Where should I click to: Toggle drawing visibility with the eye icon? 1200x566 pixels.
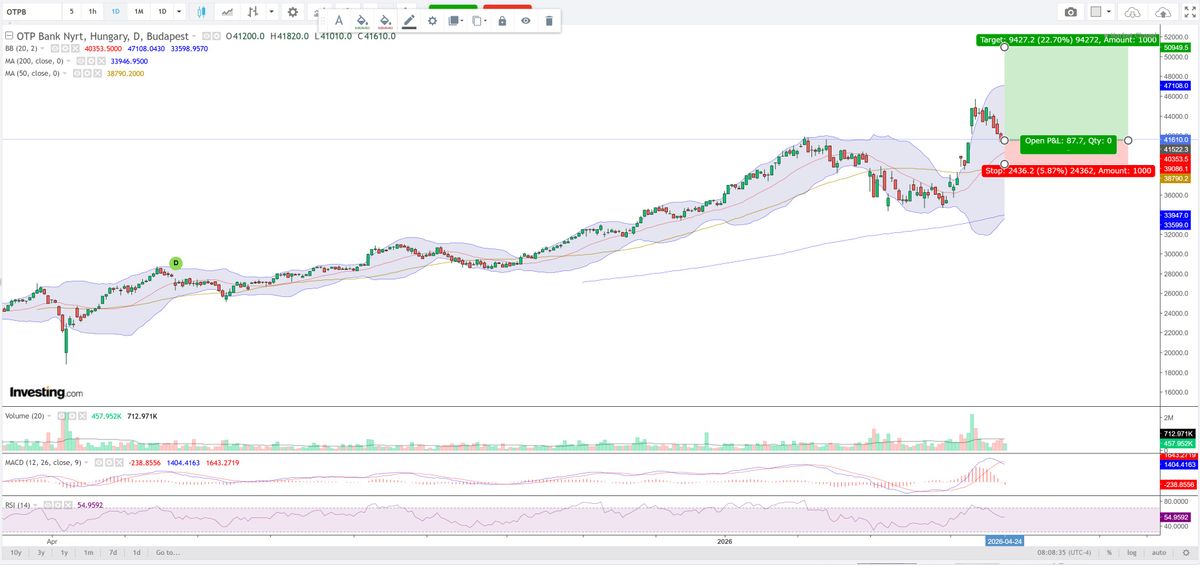pos(525,21)
